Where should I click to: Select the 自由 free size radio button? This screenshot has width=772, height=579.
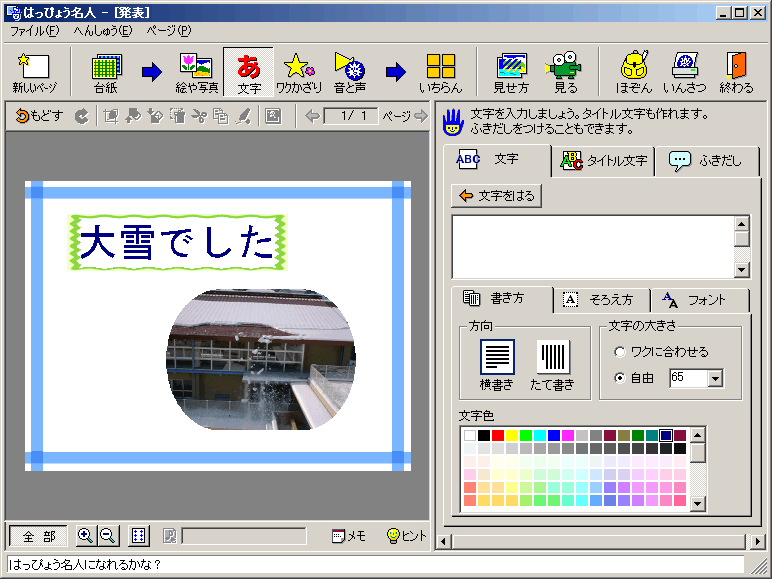click(x=620, y=378)
